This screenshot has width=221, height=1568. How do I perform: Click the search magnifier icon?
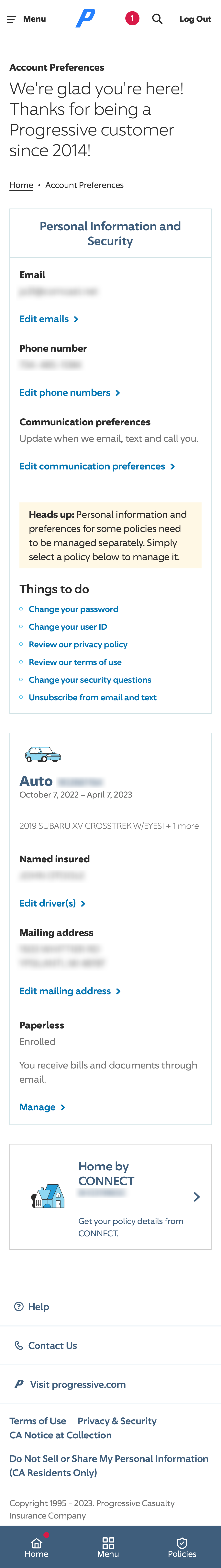pos(157,19)
